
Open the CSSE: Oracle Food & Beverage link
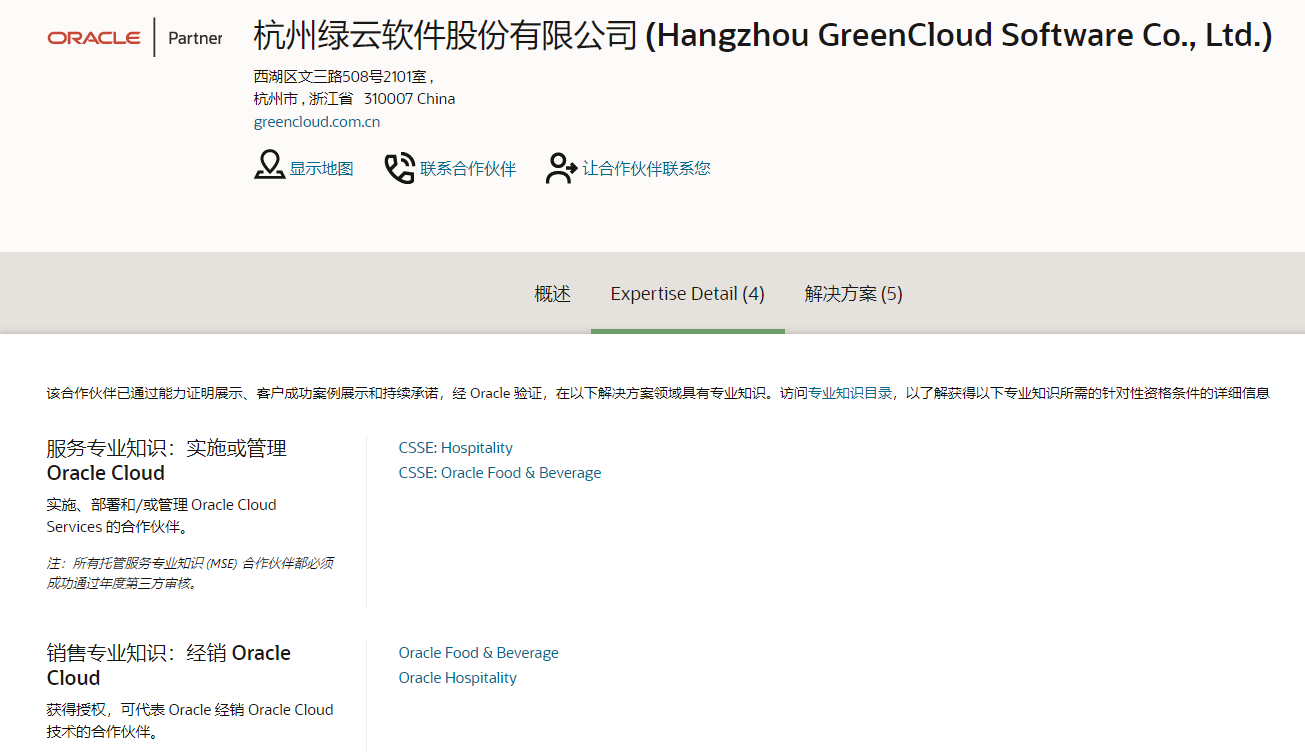(500, 473)
